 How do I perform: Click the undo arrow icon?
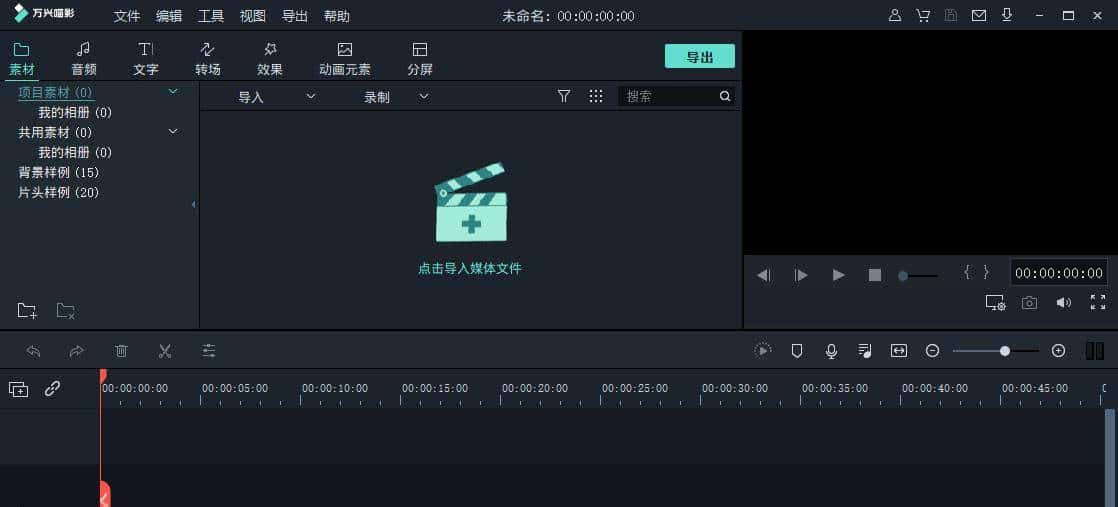click(x=33, y=351)
